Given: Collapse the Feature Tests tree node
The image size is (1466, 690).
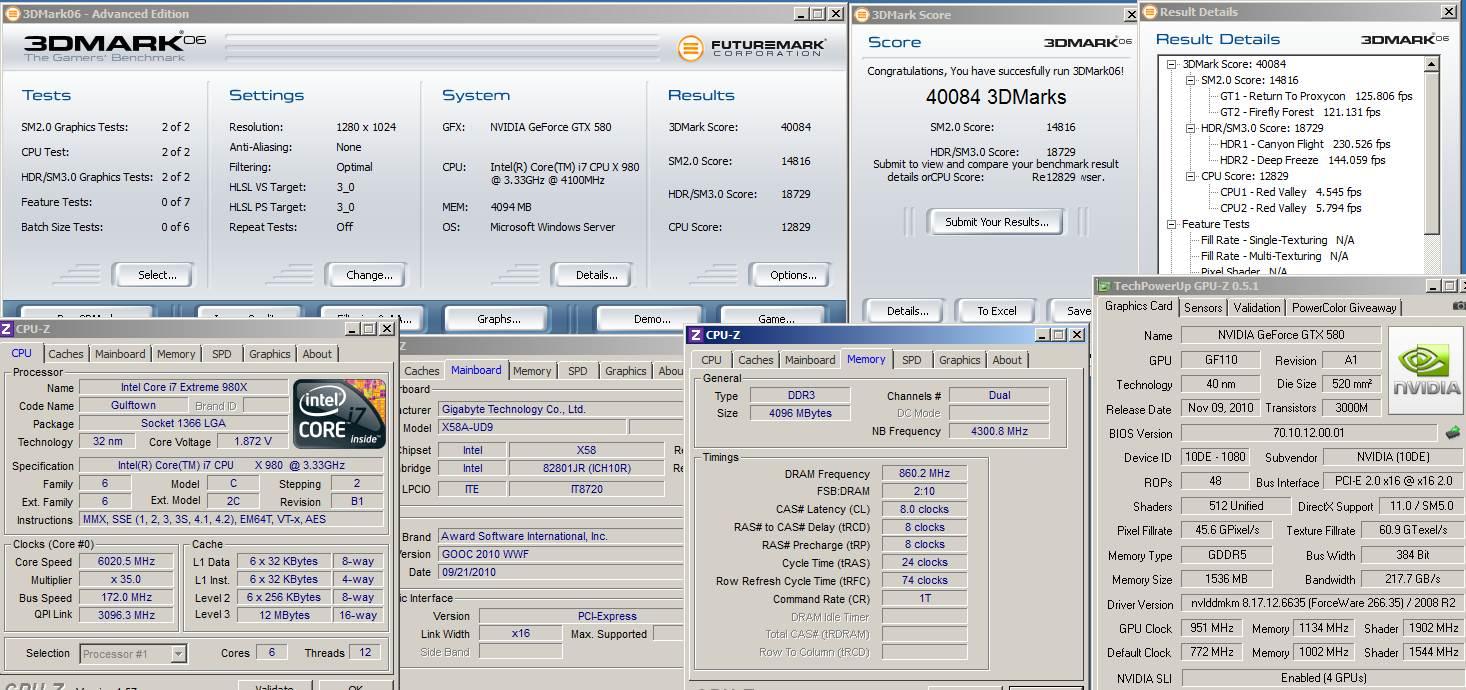Looking at the screenshot, I should (1172, 224).
